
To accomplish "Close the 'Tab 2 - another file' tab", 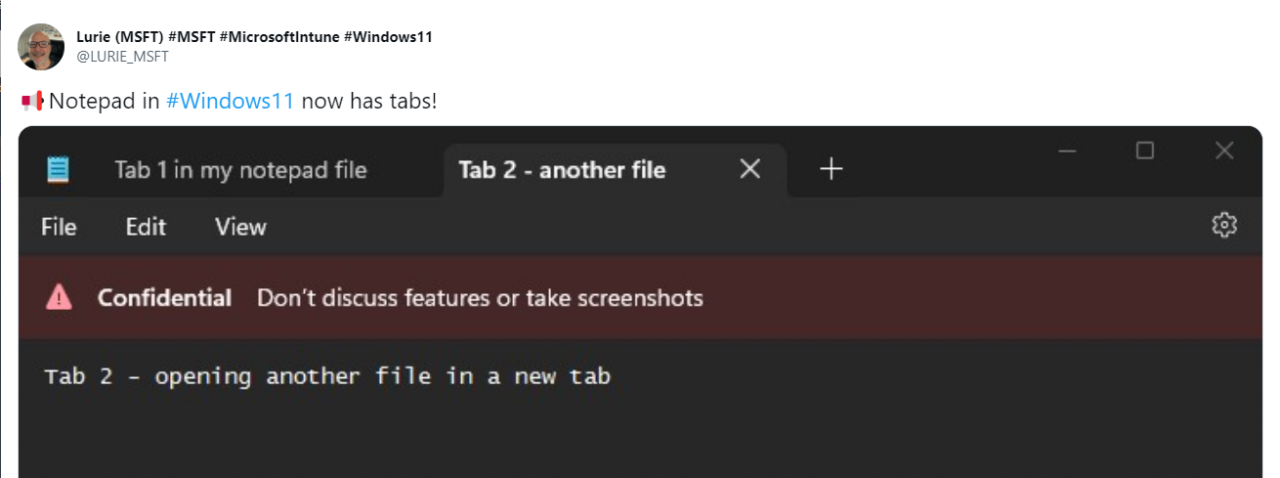I will click(x=750, y=170).
